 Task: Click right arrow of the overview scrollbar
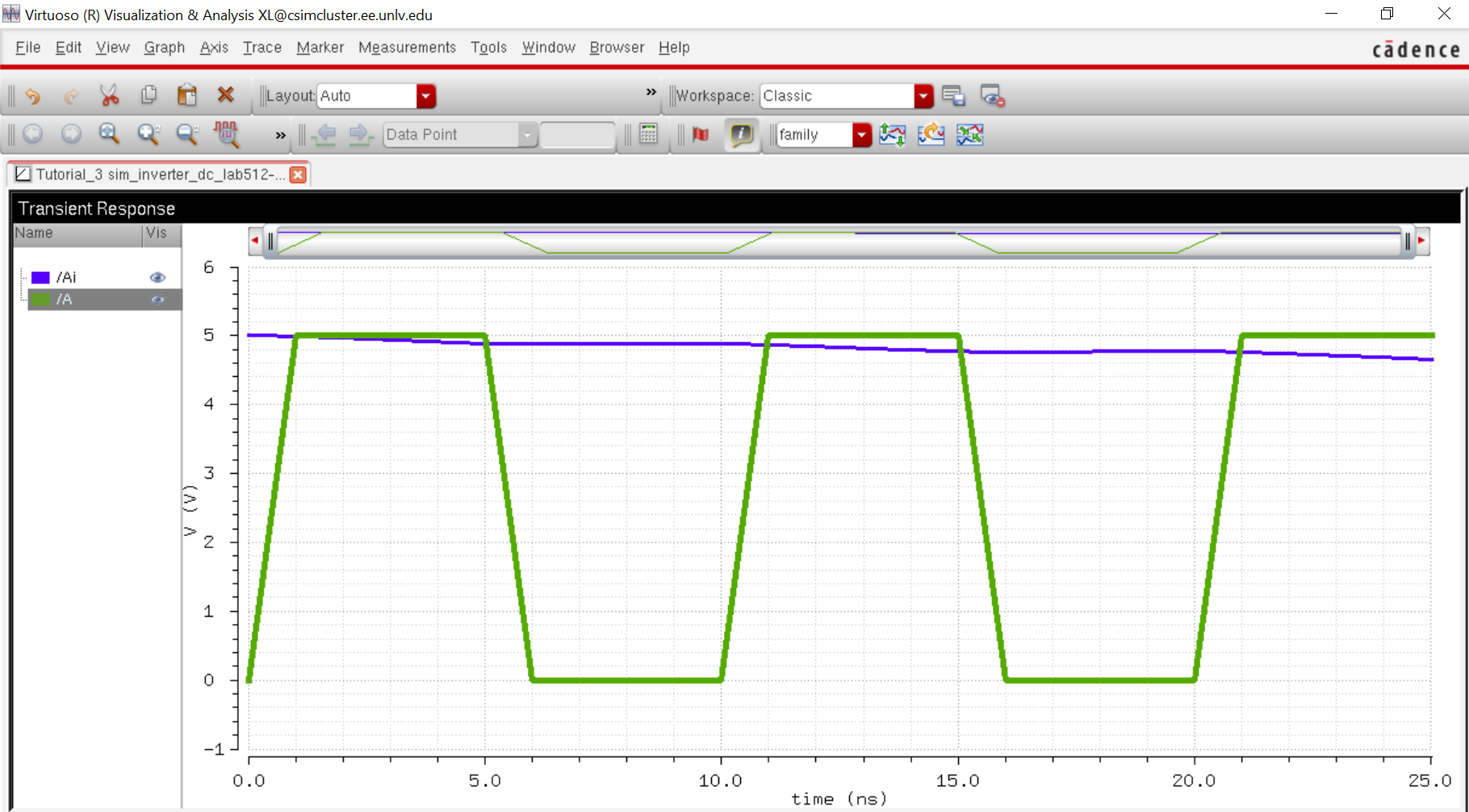click(1421, 241)
